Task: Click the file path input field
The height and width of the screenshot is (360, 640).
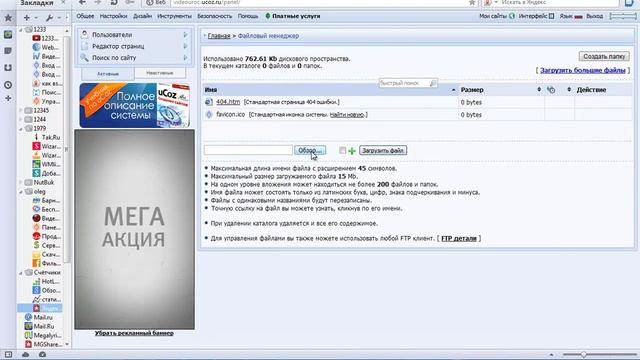Action: 248,150
